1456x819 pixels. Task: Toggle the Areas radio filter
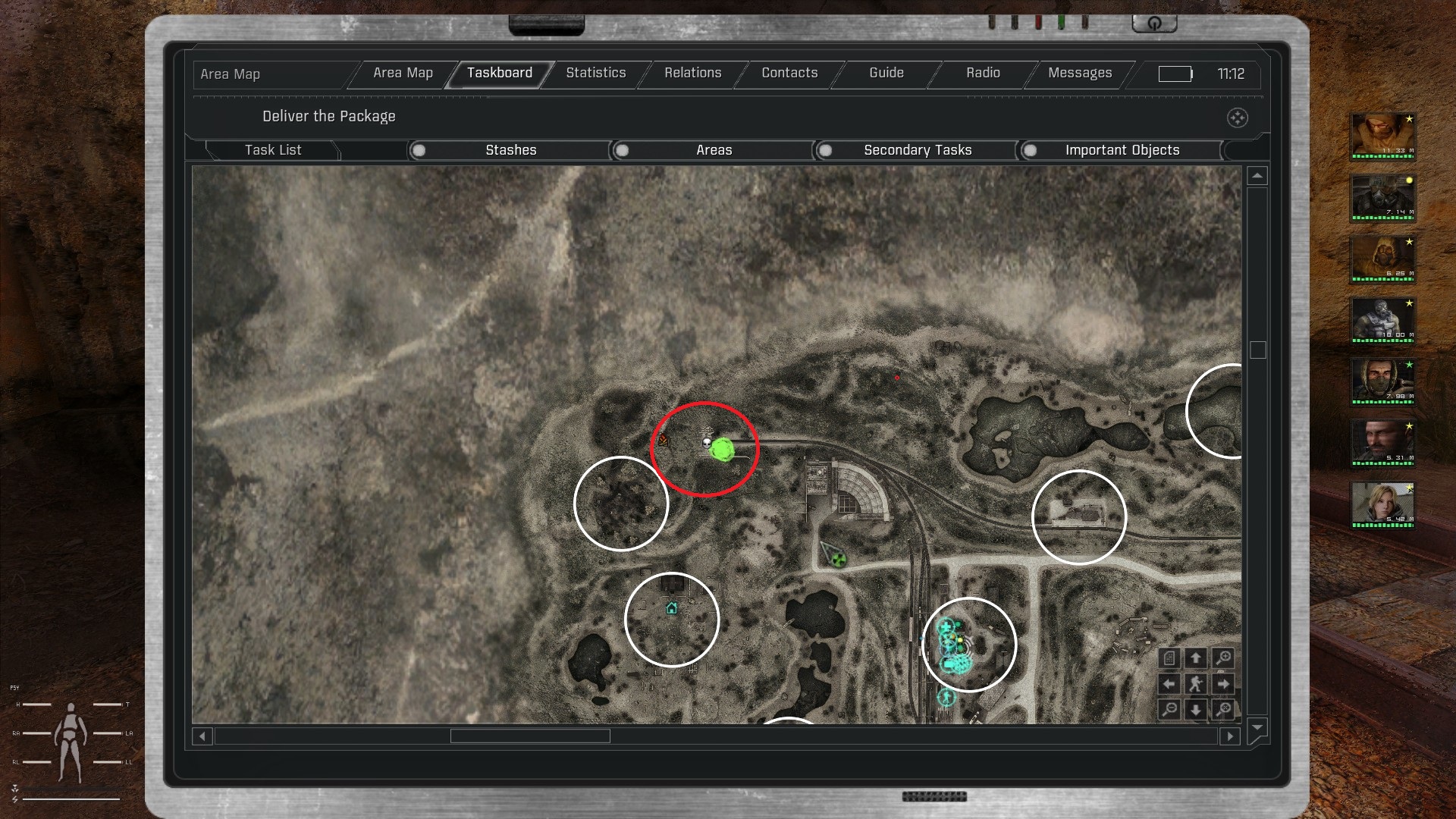[x=623, y=150]
